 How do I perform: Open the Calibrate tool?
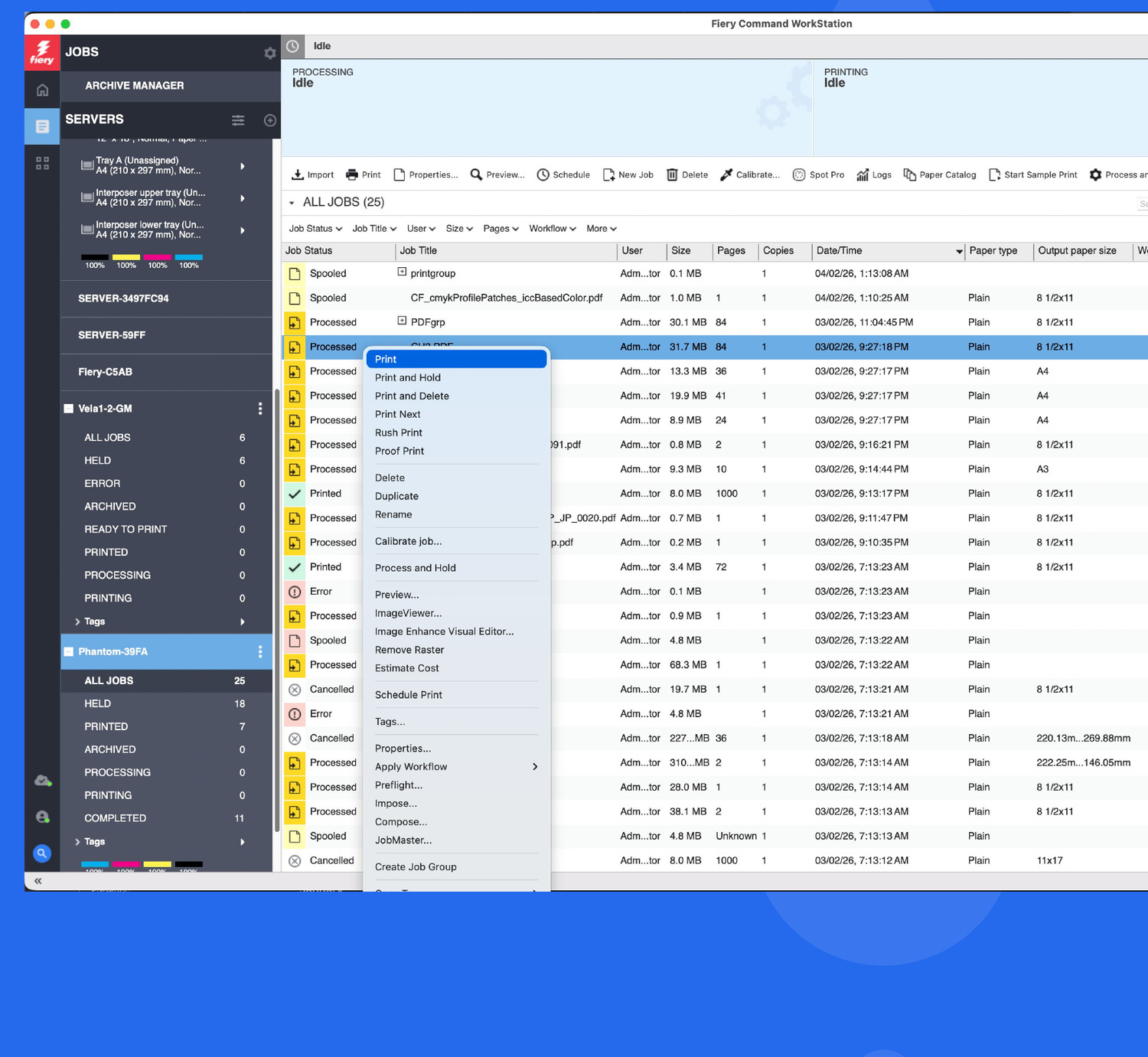(750, 175)
